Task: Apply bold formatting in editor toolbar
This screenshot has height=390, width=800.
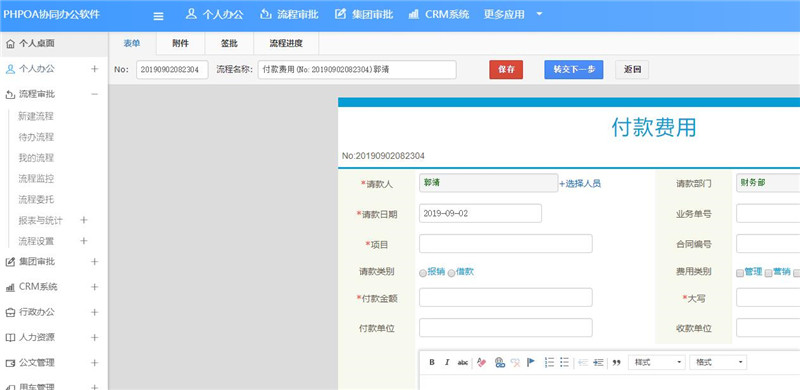Action: [x=432, y=362]
